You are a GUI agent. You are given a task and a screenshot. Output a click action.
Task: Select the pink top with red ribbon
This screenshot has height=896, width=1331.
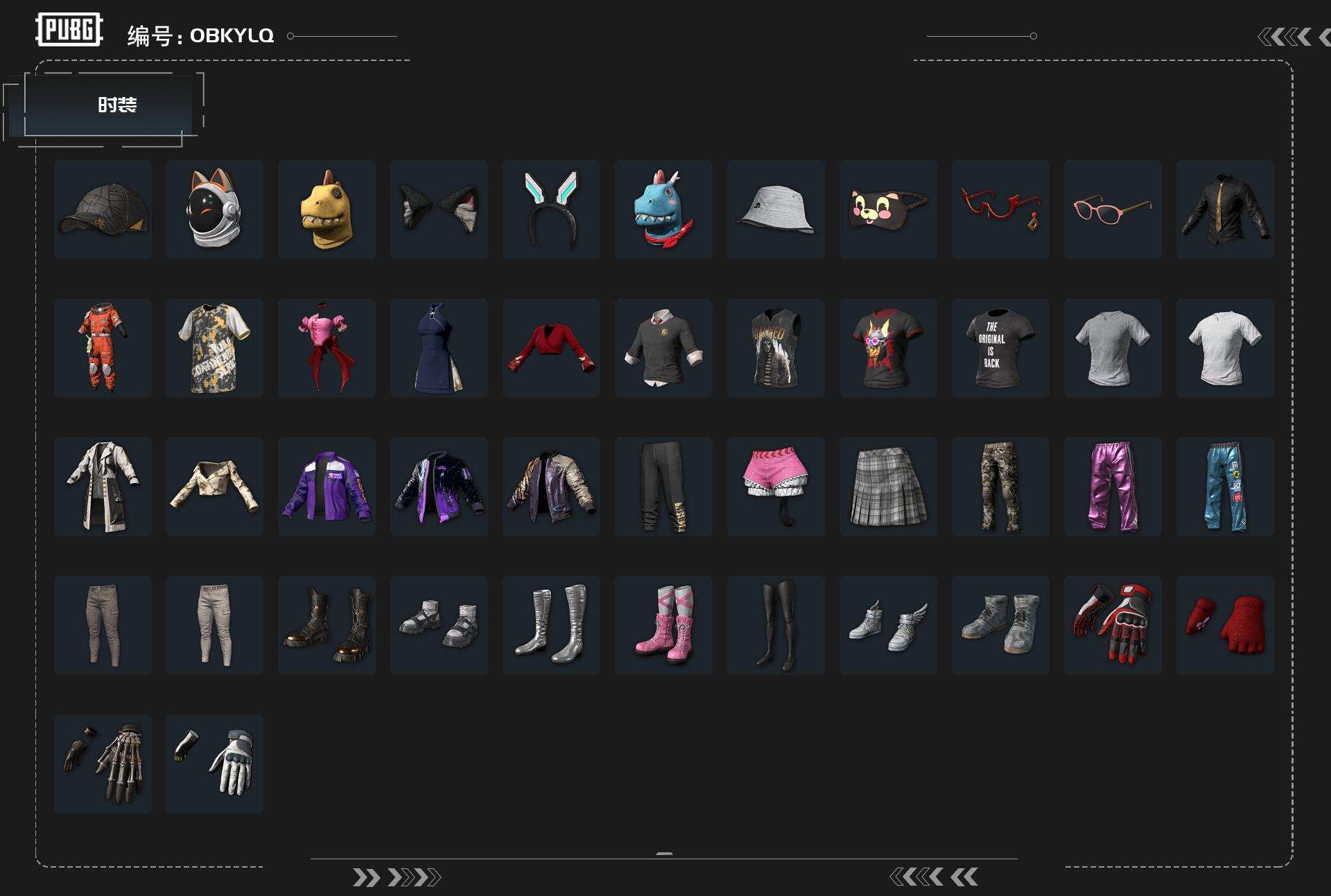(x=327, y=348)
